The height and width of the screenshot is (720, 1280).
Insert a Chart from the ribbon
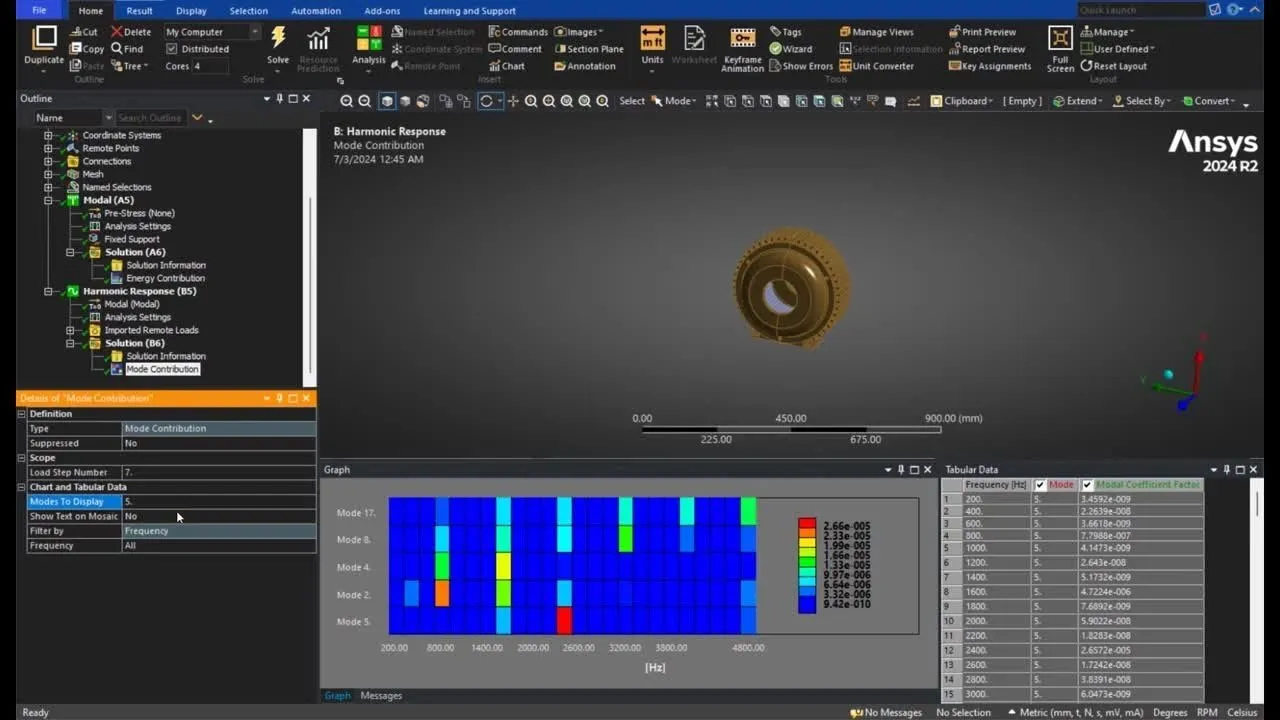(x=506, y=66)
